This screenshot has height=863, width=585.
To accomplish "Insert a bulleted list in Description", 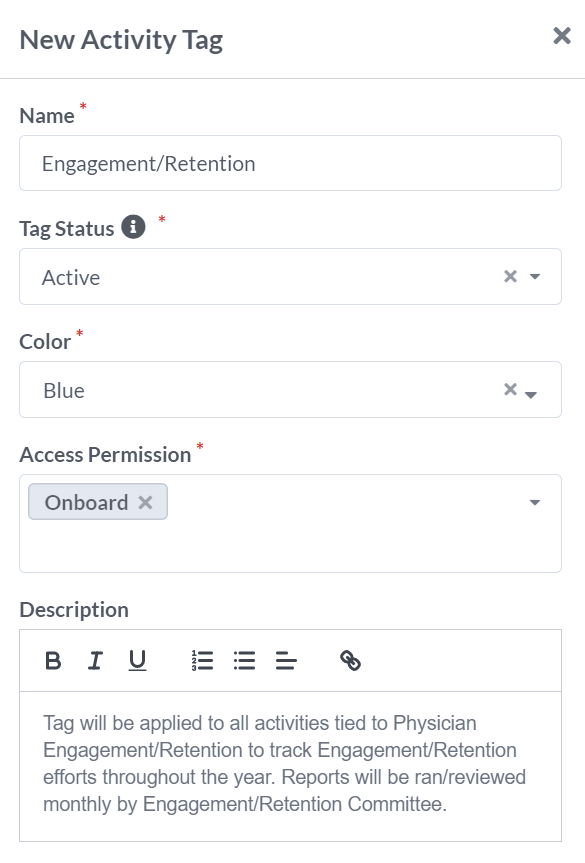I will click(x=244, y=660).
